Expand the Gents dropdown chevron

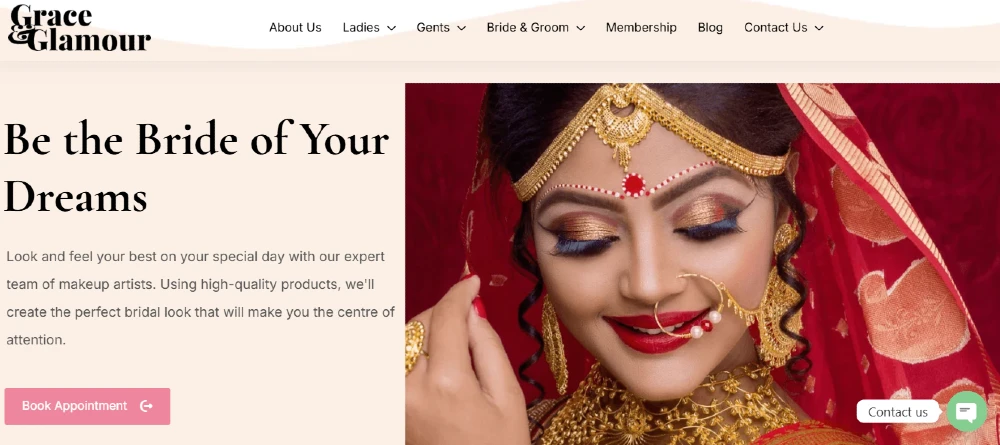[x=462, y=28]
